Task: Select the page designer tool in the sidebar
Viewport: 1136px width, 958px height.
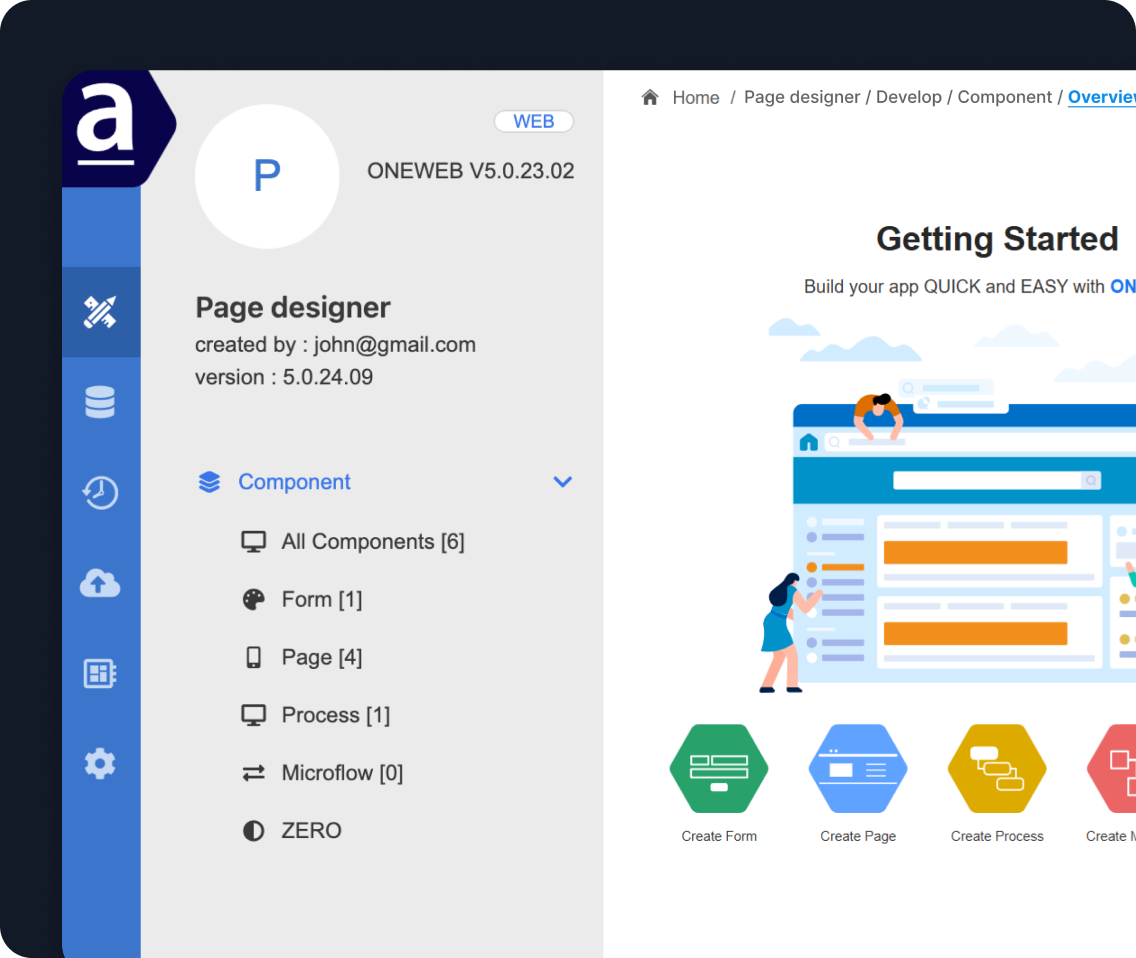Action: click(x=100, y=312)
